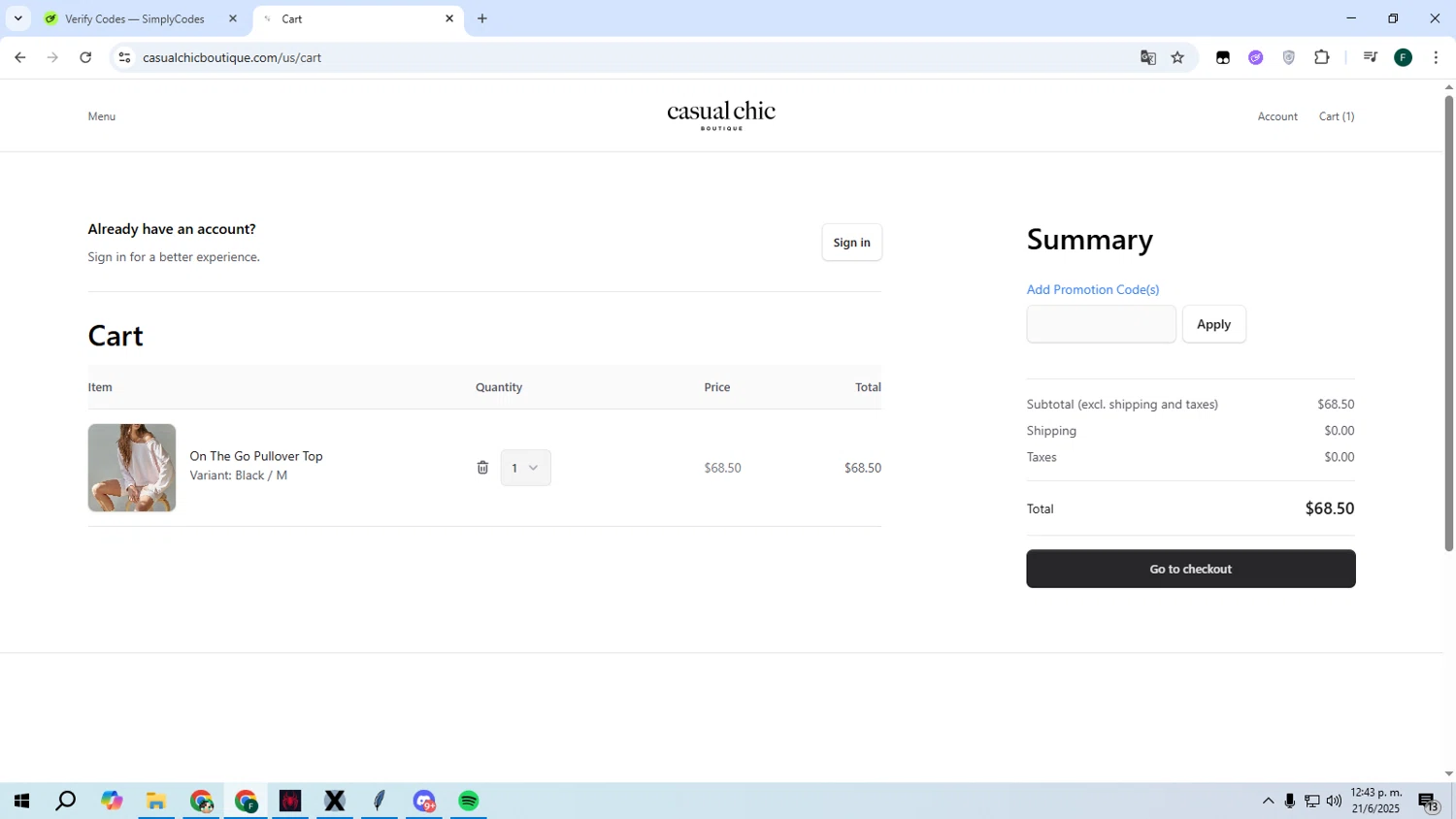This screenshot has width=1456, height=819.
Task: Open the Chrome profile avatar F
Action: pyautogui.click(x=1404, y=57)
